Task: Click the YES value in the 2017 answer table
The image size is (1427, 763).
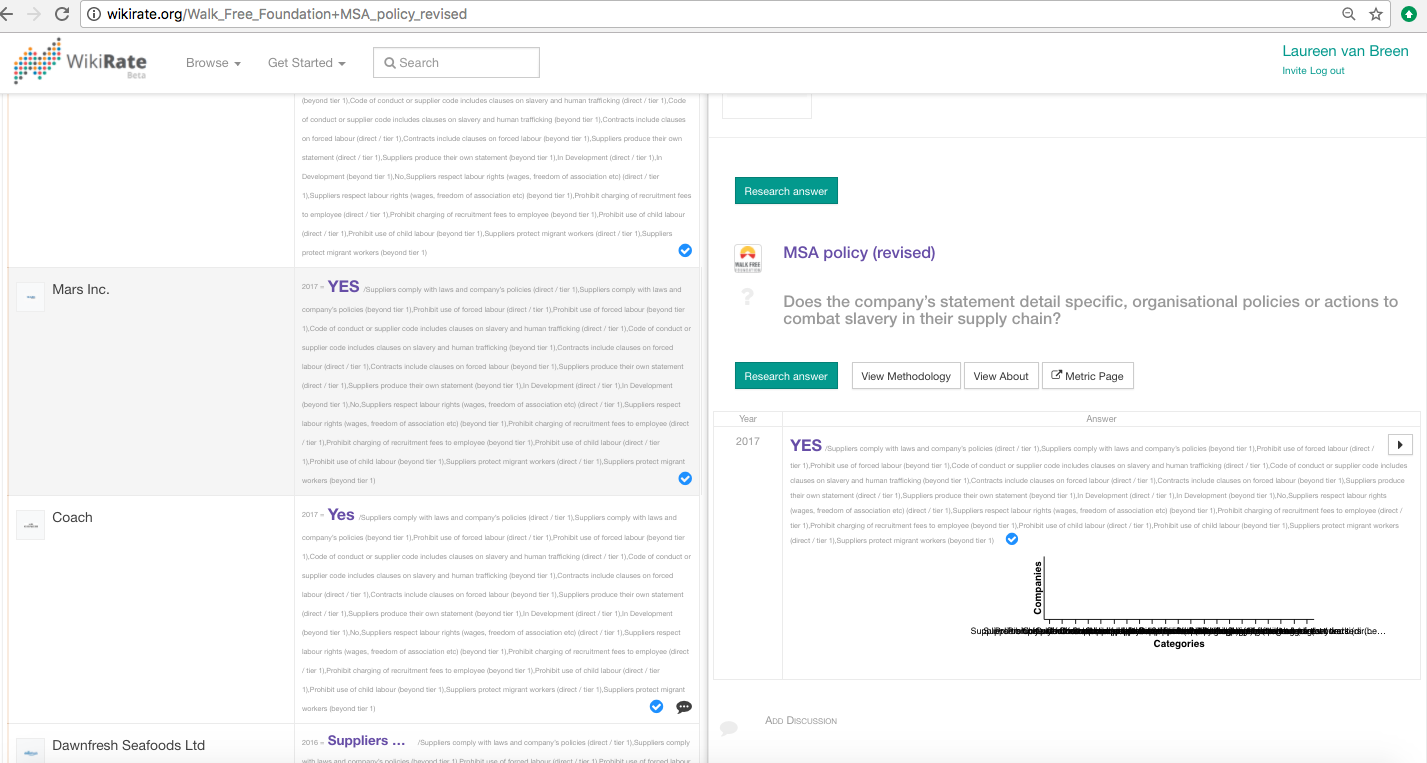Action: (806, 445)
